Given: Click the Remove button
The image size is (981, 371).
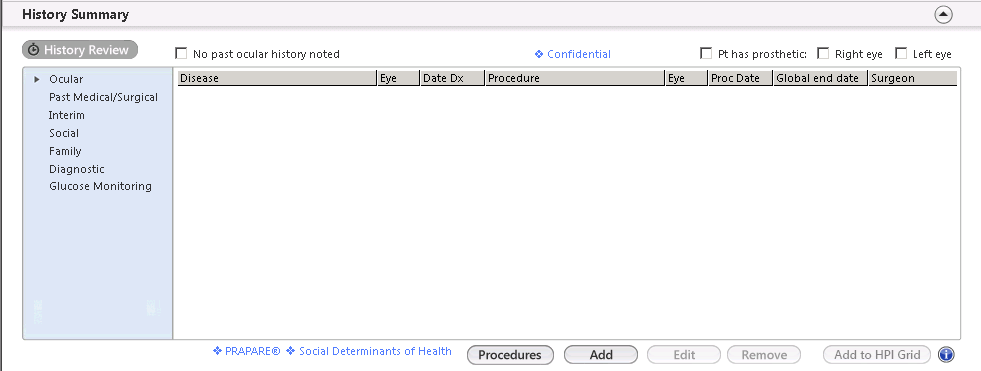Looking at the screenshot, I should pos(764,355).
